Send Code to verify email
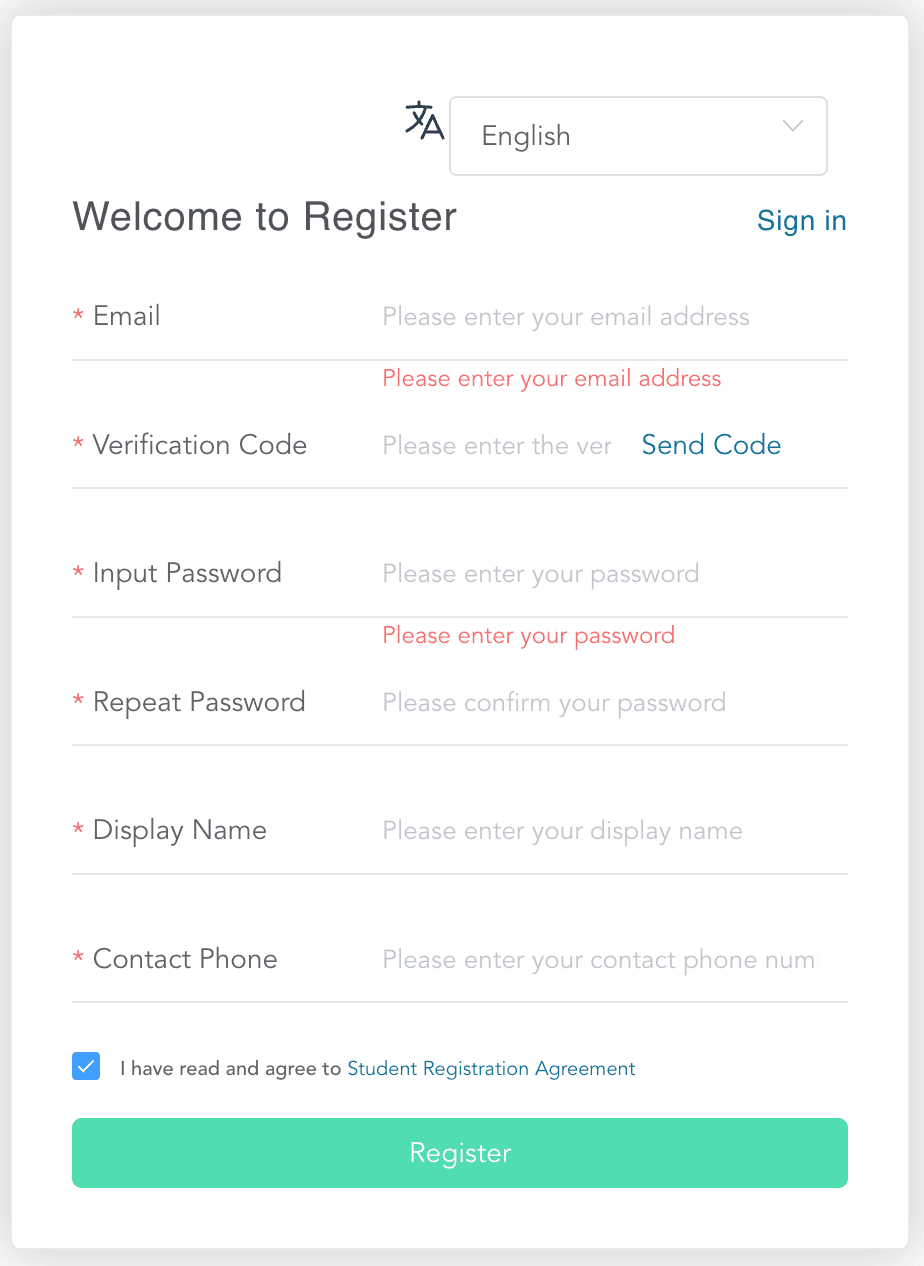Viewport: 924px width, 1266px height. pyautogui.click(x=711, y=445)
